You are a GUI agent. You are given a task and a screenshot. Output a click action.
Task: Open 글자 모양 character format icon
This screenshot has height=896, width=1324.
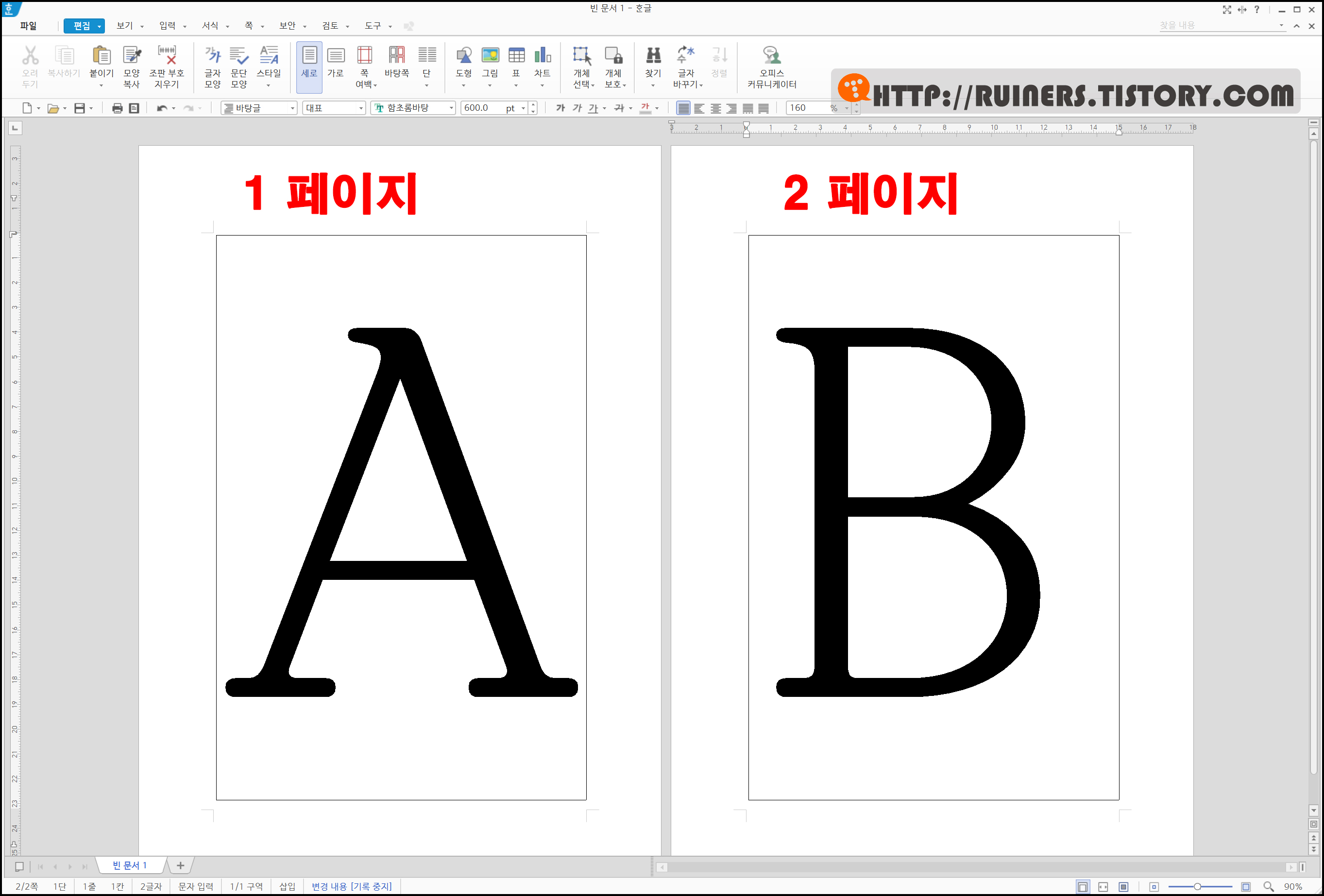(212, 56)
